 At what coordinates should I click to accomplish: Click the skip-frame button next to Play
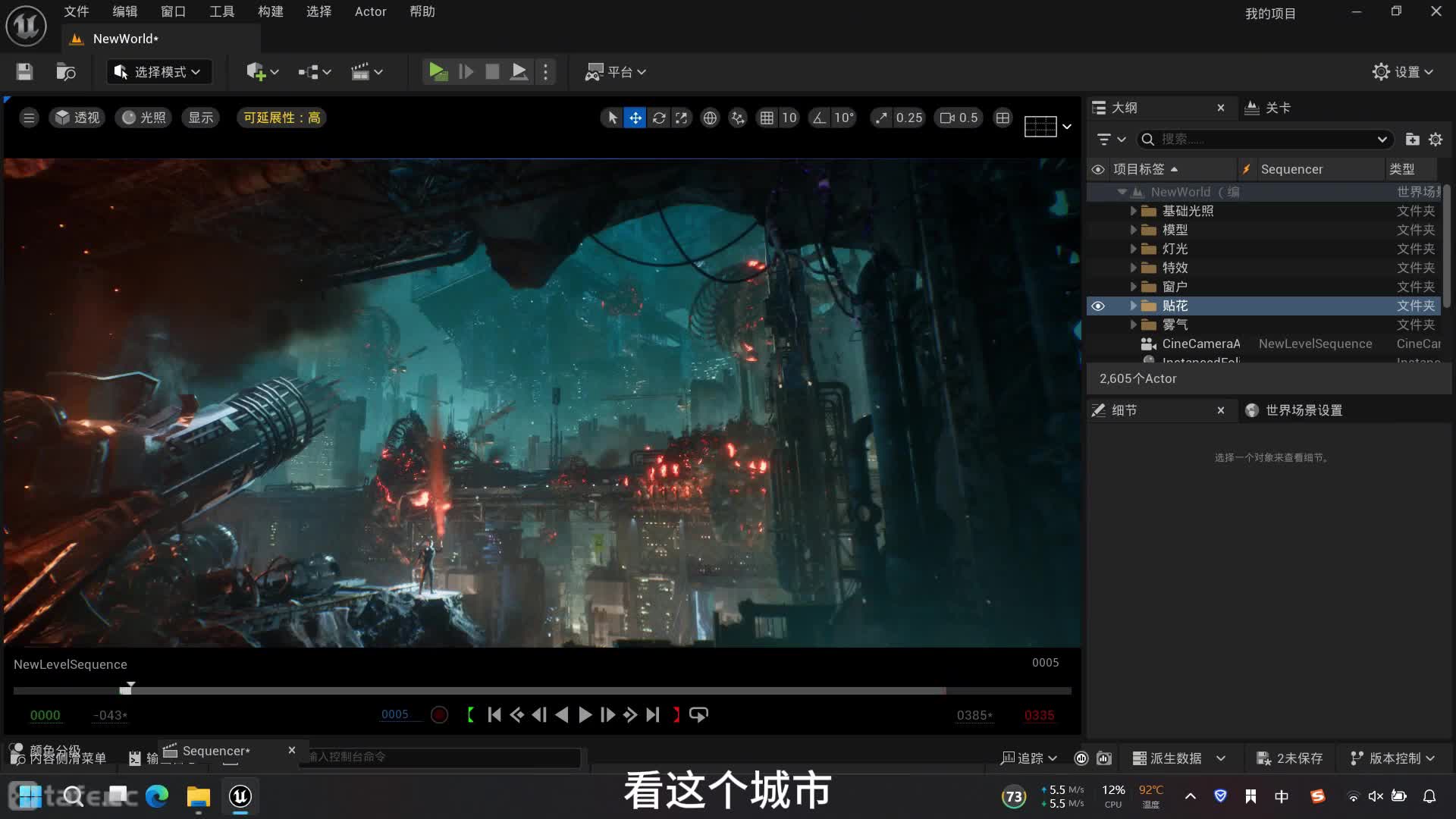466,72
